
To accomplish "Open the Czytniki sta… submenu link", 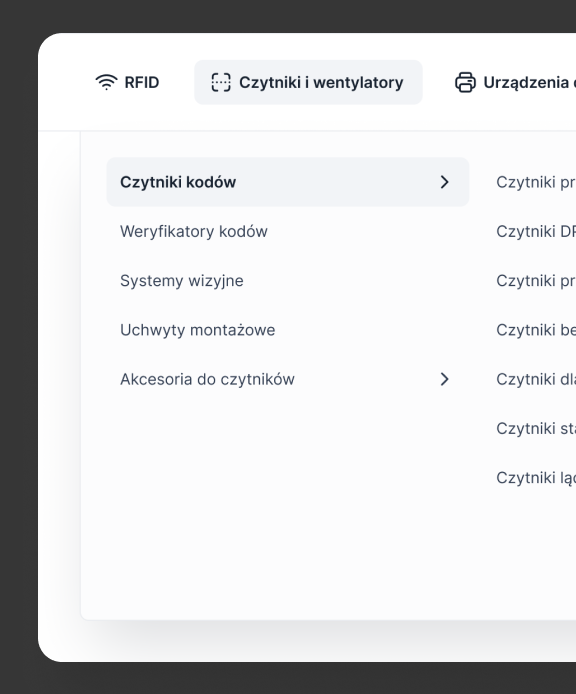I will [536, 428].
